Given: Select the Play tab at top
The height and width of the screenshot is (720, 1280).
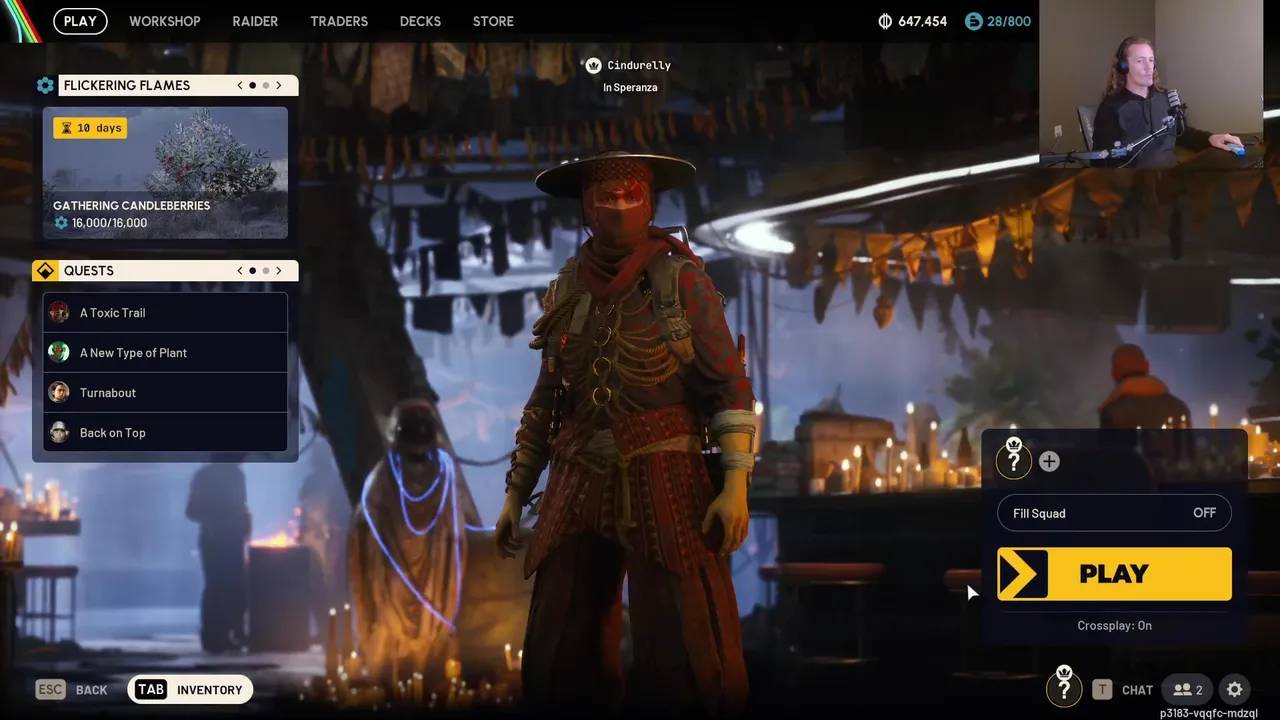Looking at the screenshot, I should (80, 21).
